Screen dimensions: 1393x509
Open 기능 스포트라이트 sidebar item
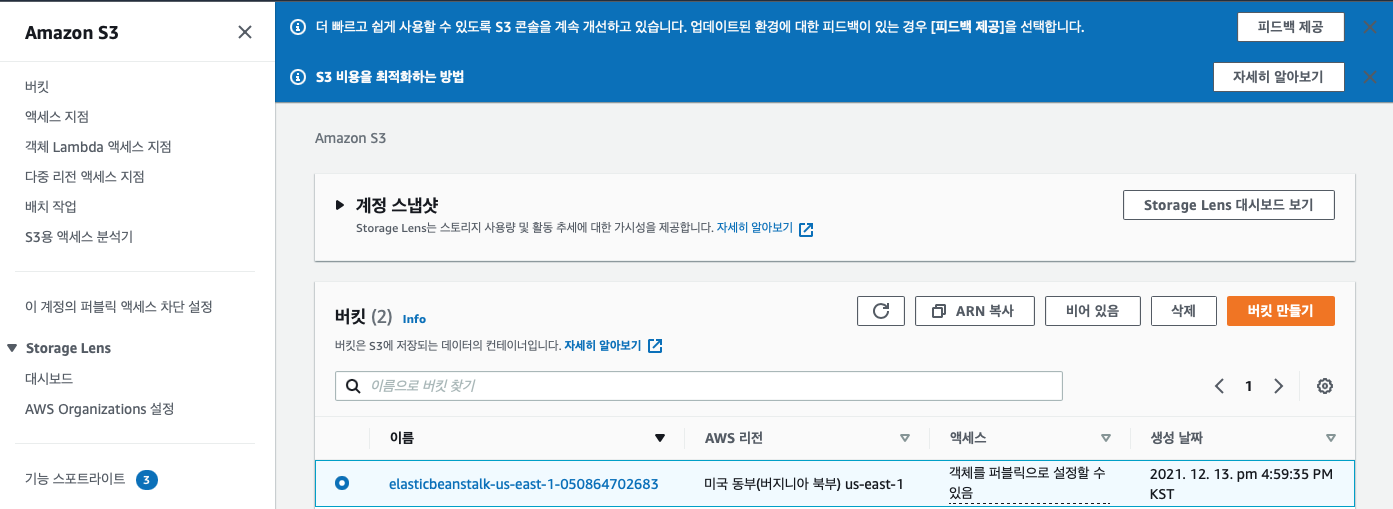point(75,479)
